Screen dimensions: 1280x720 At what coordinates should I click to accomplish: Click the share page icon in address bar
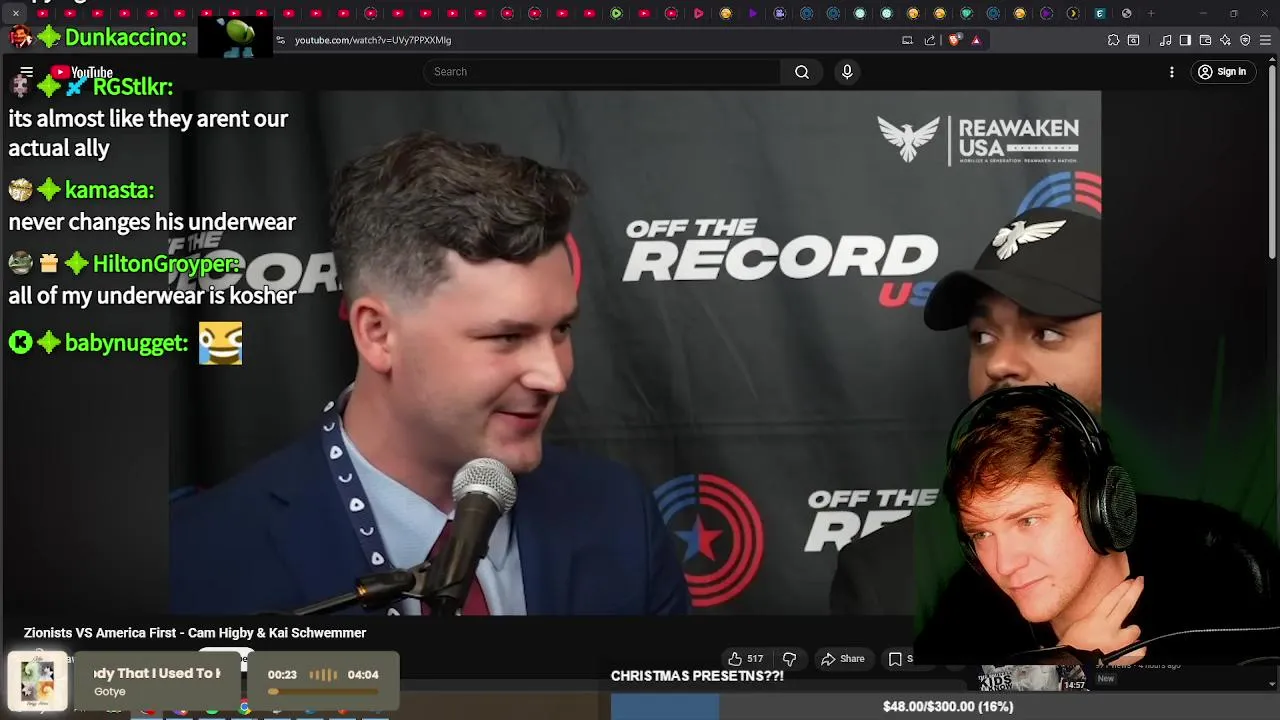(930, 40)
